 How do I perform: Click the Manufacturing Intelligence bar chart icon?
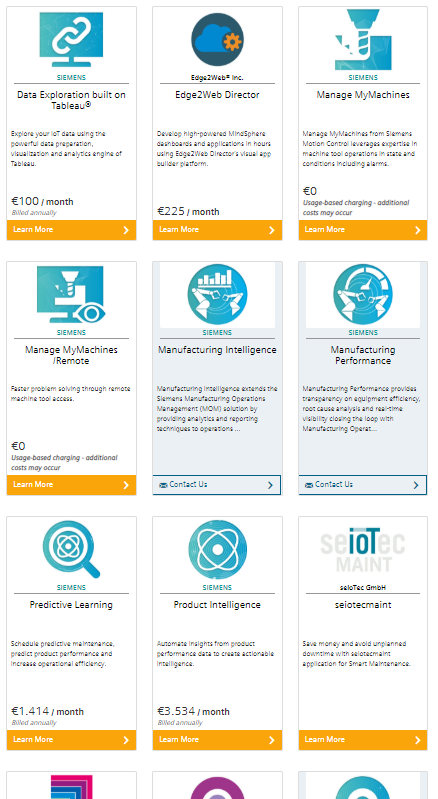pos(217,295)
